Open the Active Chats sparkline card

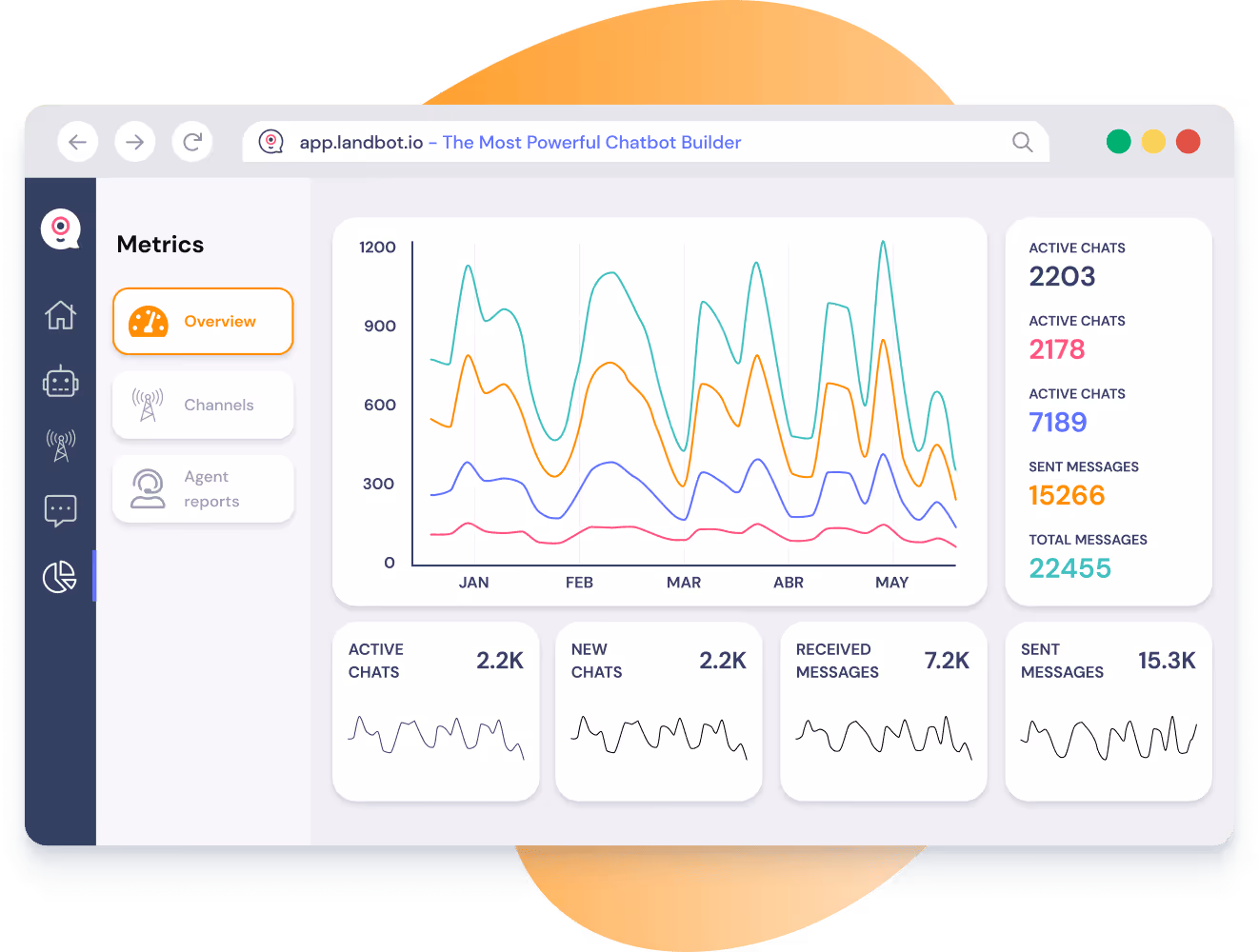click(x=435, y=711)
